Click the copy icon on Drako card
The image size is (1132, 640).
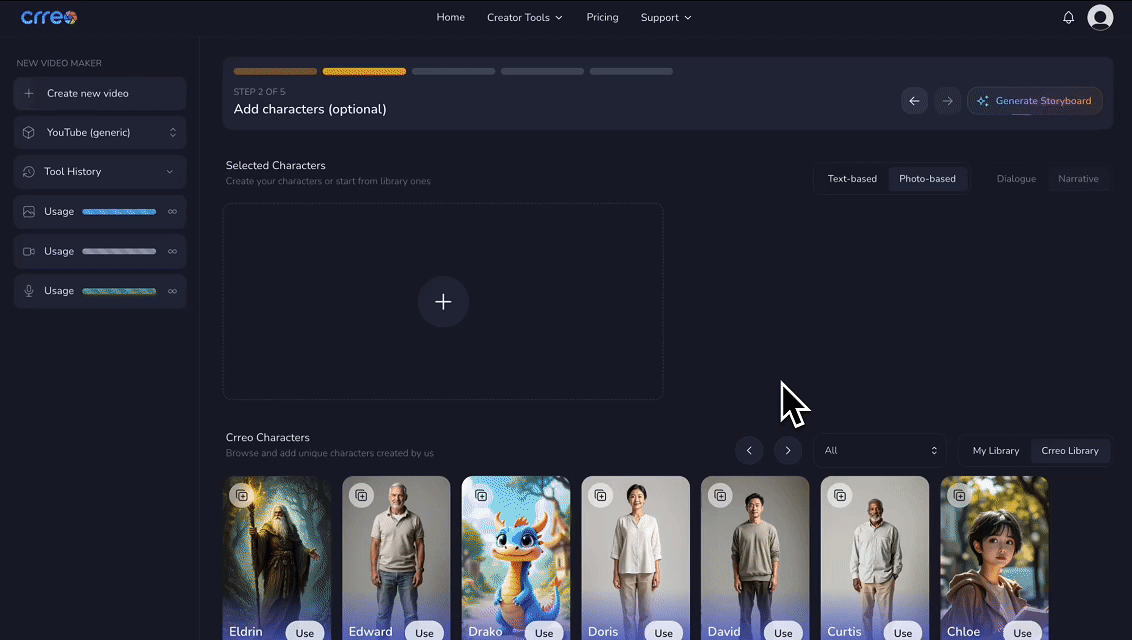[481, 495]
